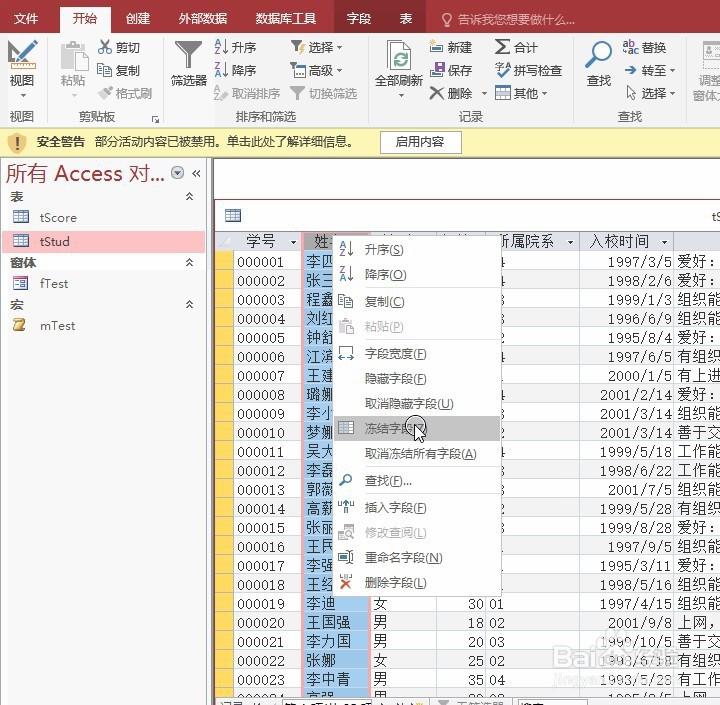Collapse the 窗体 (Forms) group
This screenshot has width=720, height=705.
[x=189, y=262]
